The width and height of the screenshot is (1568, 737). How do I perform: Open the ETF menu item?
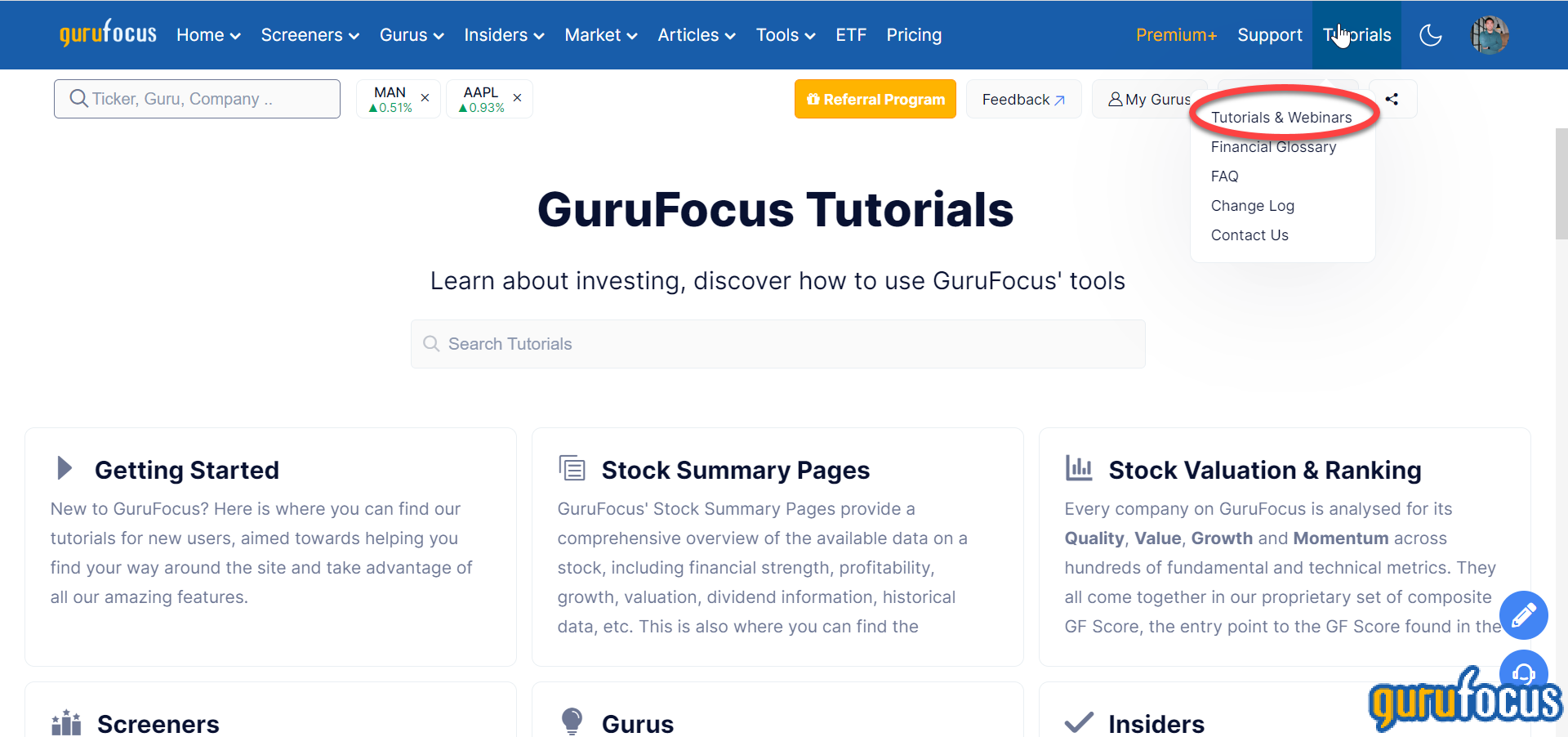point(851,35)
